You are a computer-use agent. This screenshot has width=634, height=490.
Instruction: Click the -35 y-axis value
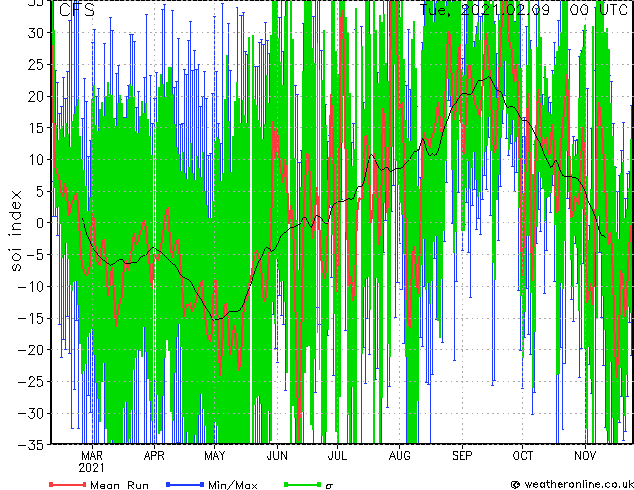(31, 445)
